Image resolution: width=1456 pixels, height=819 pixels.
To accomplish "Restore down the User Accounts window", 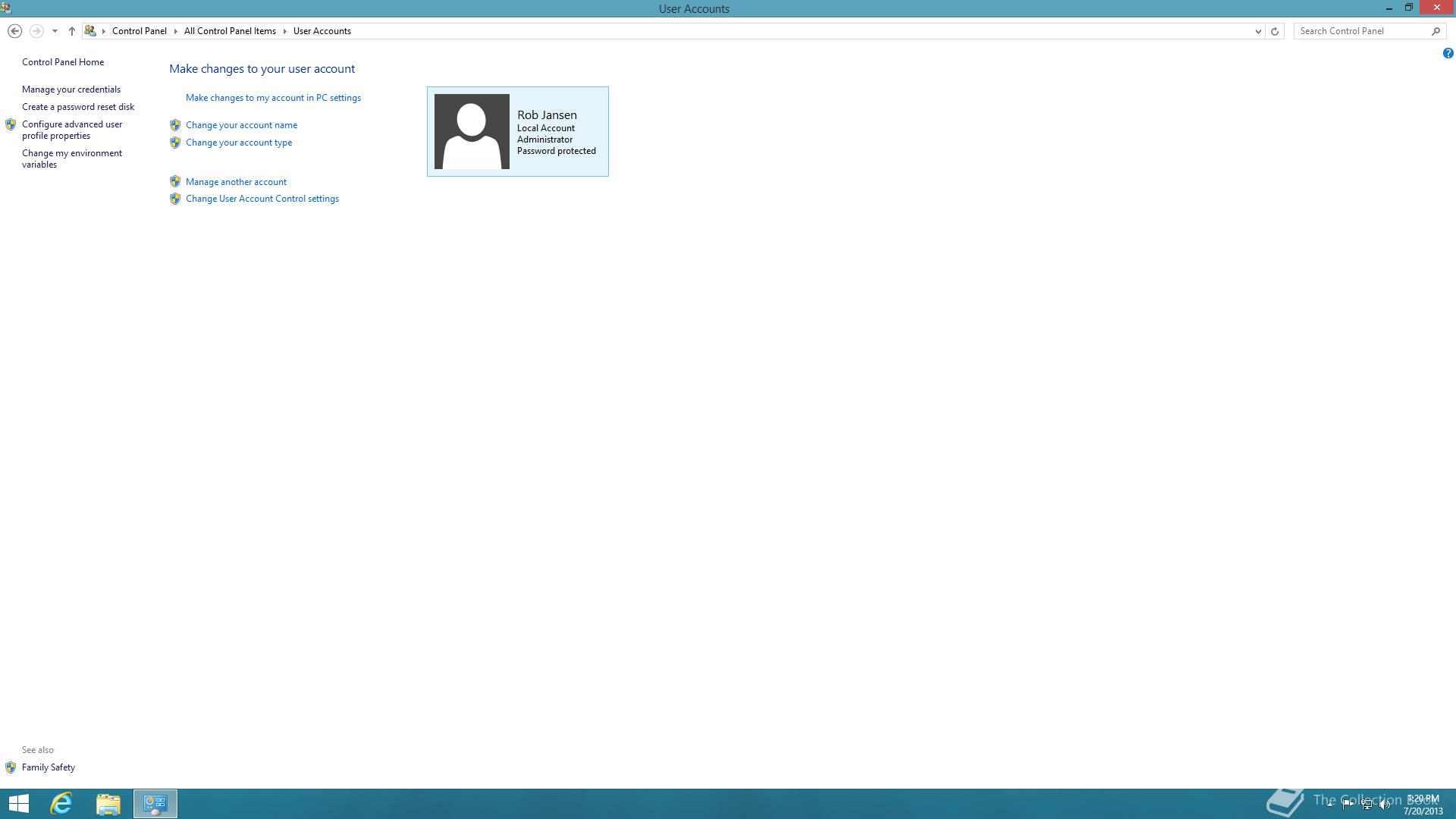I will click(x=1408, y=8).
